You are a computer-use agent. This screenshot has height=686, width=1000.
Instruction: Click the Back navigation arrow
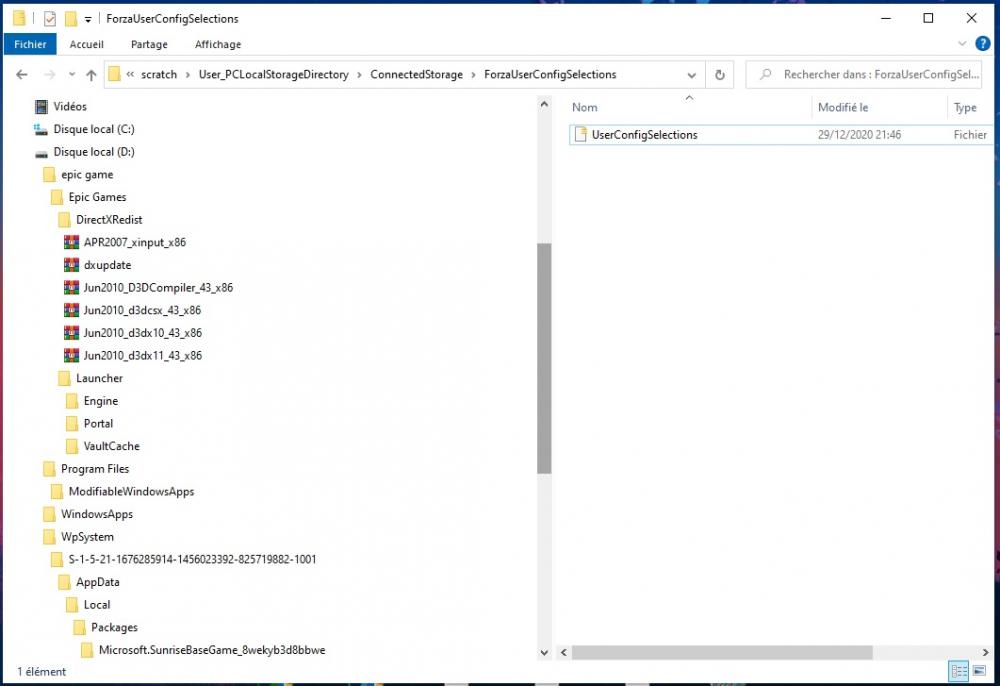22,75
